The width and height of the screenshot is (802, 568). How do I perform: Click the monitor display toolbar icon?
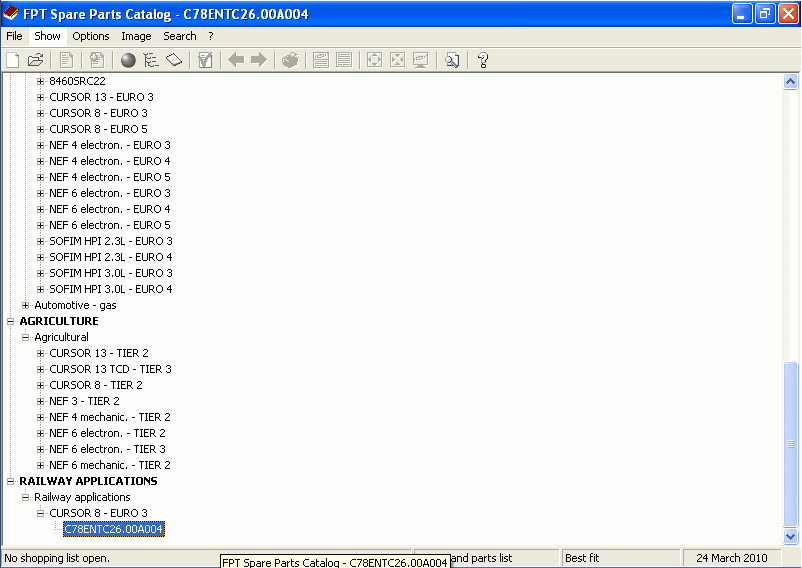pyautogui.click(x=420, y=60)
